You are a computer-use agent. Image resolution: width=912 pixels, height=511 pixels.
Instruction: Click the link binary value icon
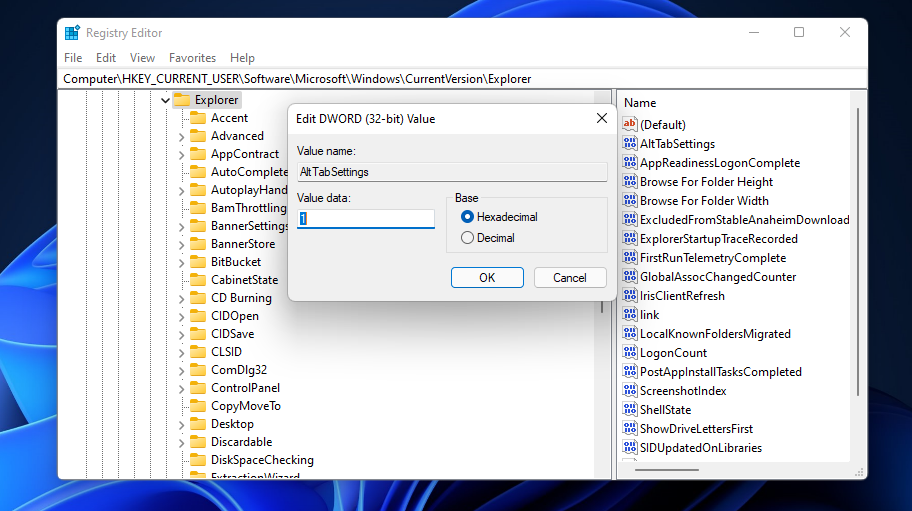[x=629, y=314]
